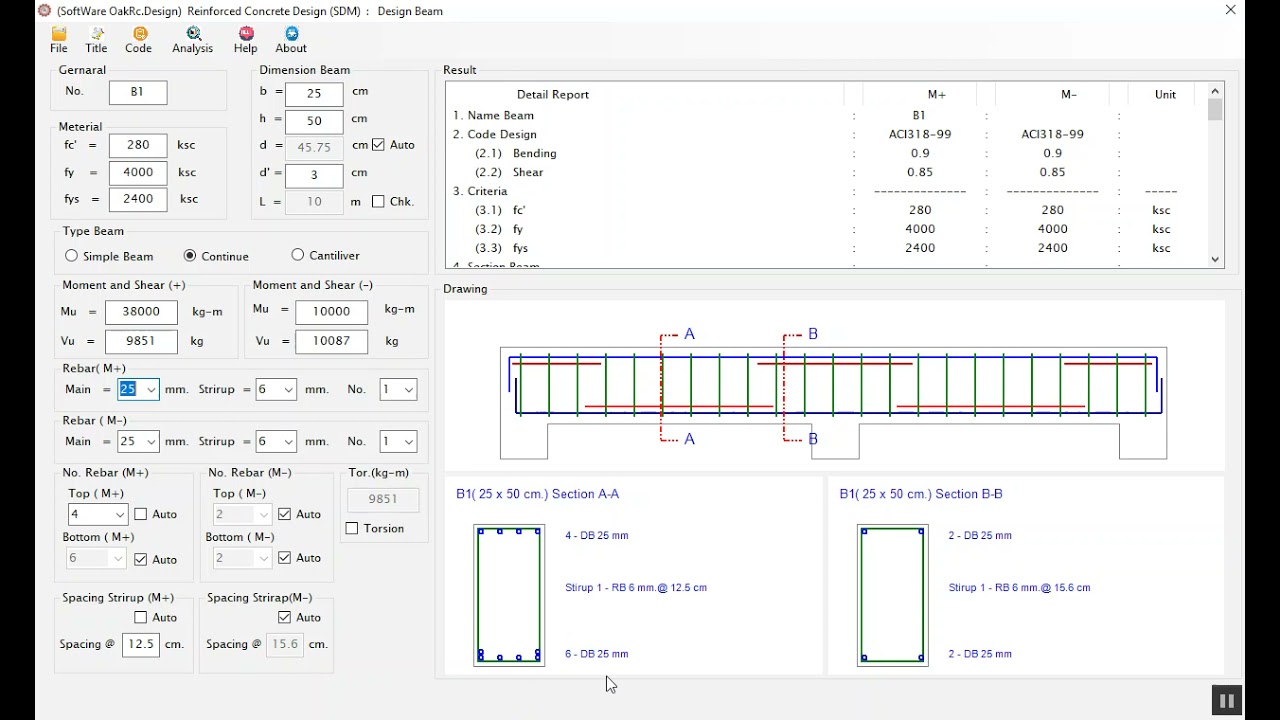
Task: Toggle Auto for Bottom (M+) rebar
Action: tap(141, 559)
